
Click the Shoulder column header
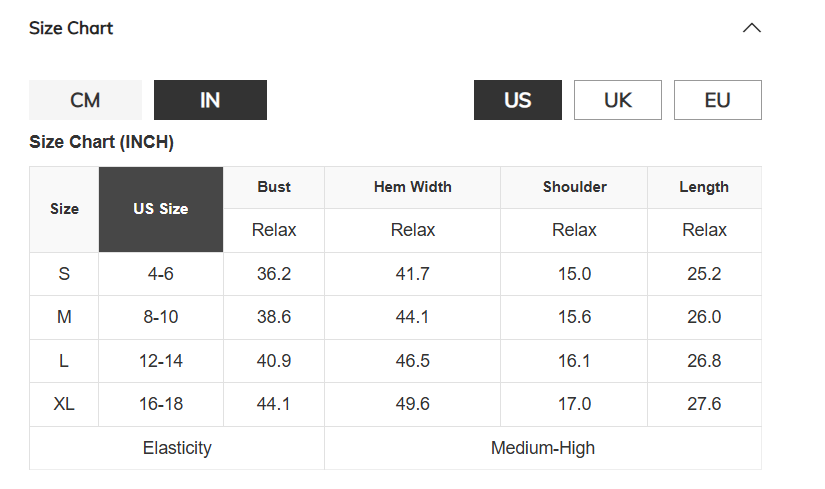tap(574, 187)
